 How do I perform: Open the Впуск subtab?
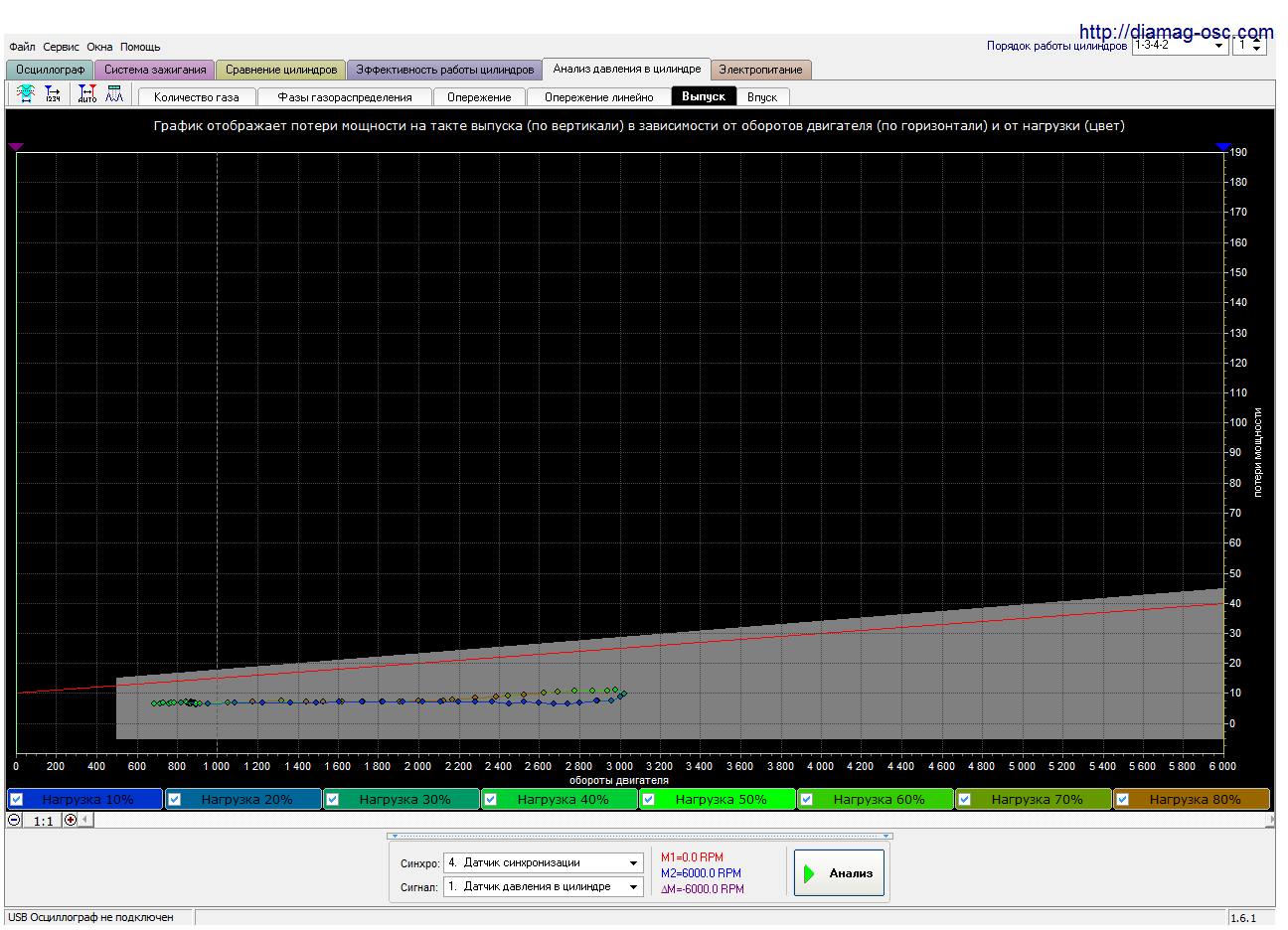pyautogui.click(x=762, y=97)
